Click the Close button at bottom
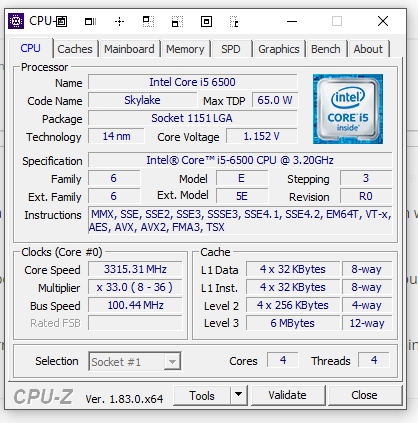Image resolution: width=418 pixels, height=423 pixels. coord(364,395)
